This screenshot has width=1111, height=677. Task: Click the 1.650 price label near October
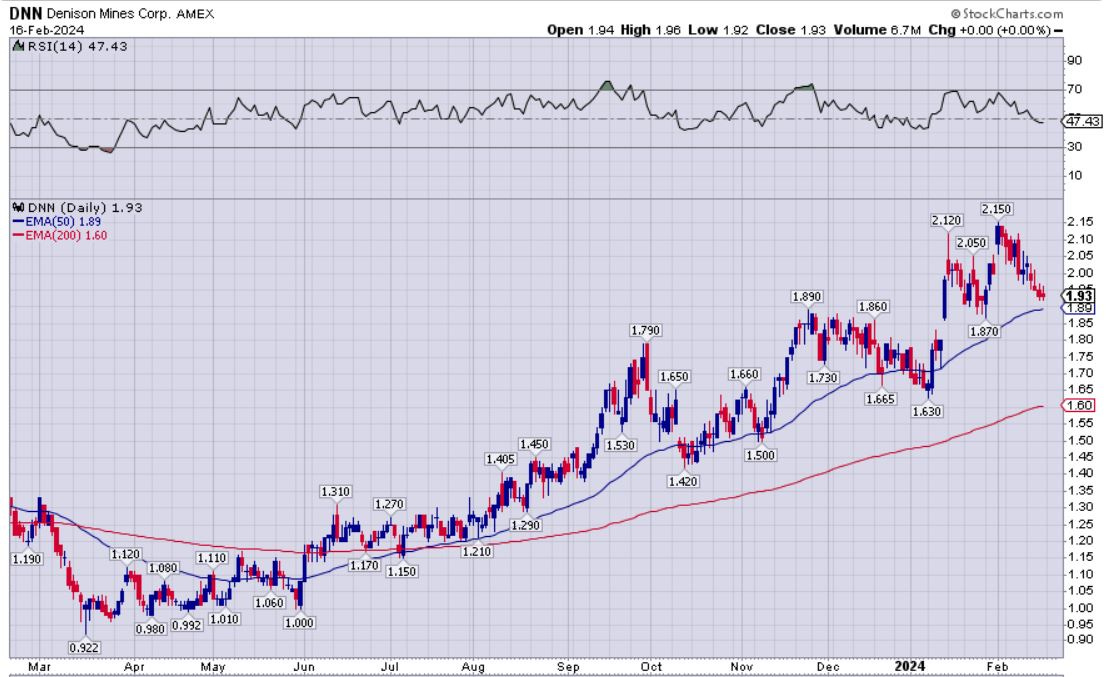pos(674,376)
